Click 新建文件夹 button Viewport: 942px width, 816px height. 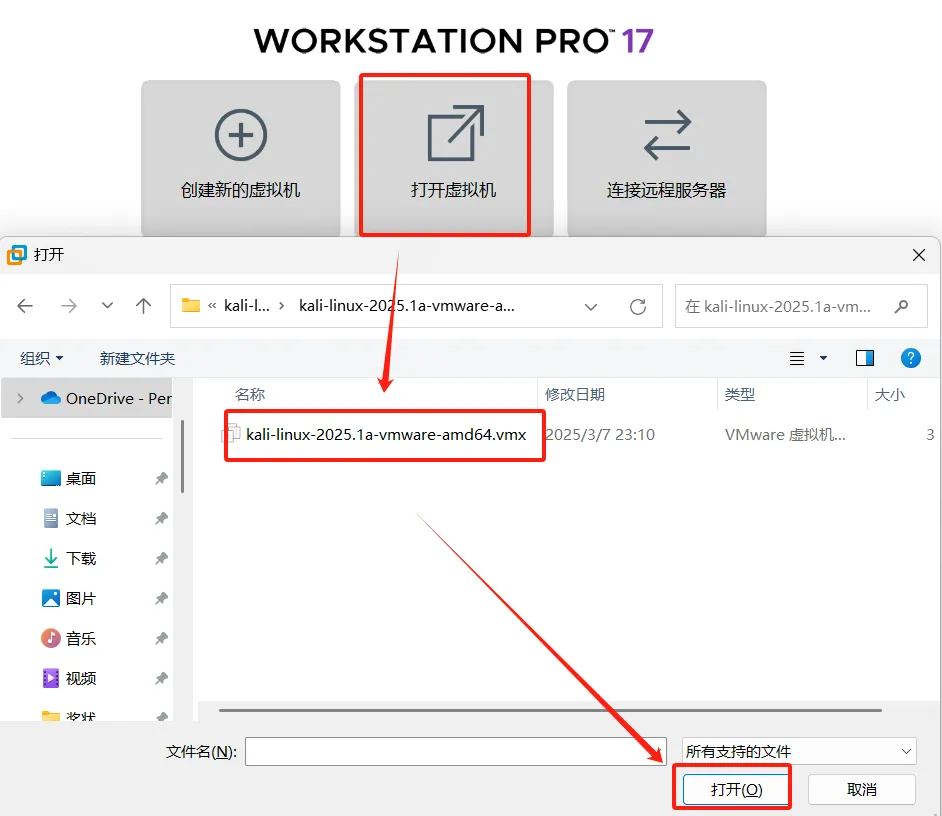137,359
